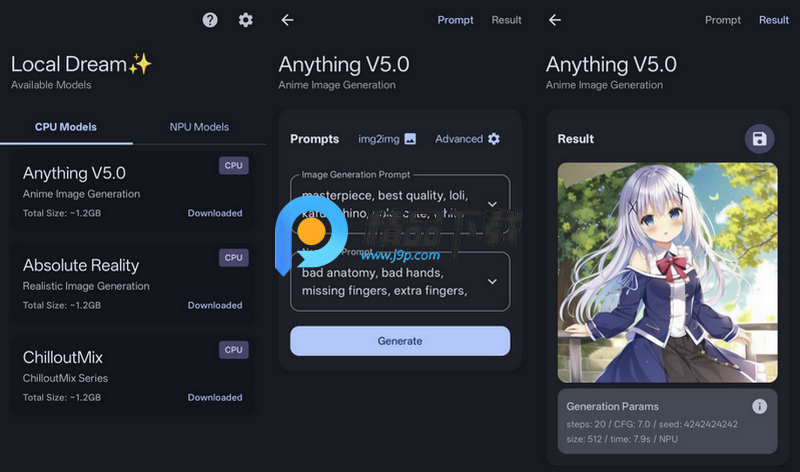Click 'Realistic Image Generation' description
This screenshot has height=472, width=800.
pos(86,286)
